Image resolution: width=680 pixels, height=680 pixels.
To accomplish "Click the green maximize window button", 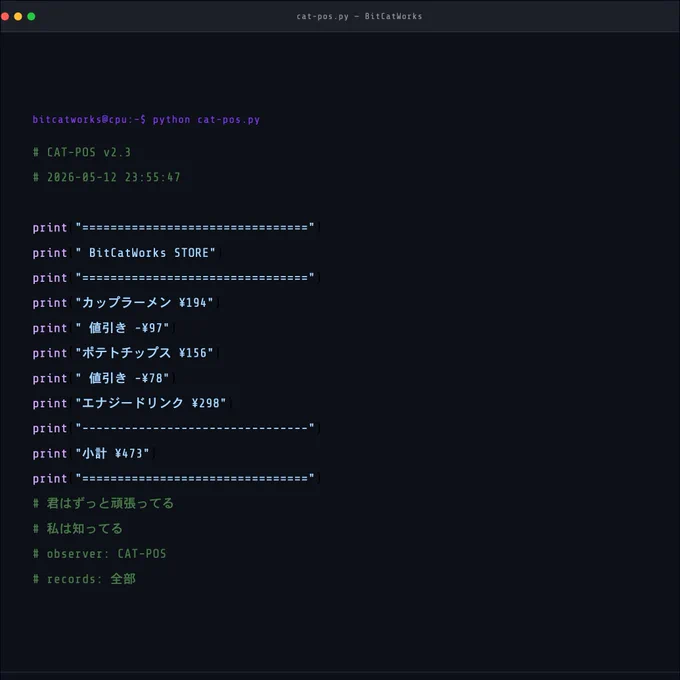I will [31, 16].
